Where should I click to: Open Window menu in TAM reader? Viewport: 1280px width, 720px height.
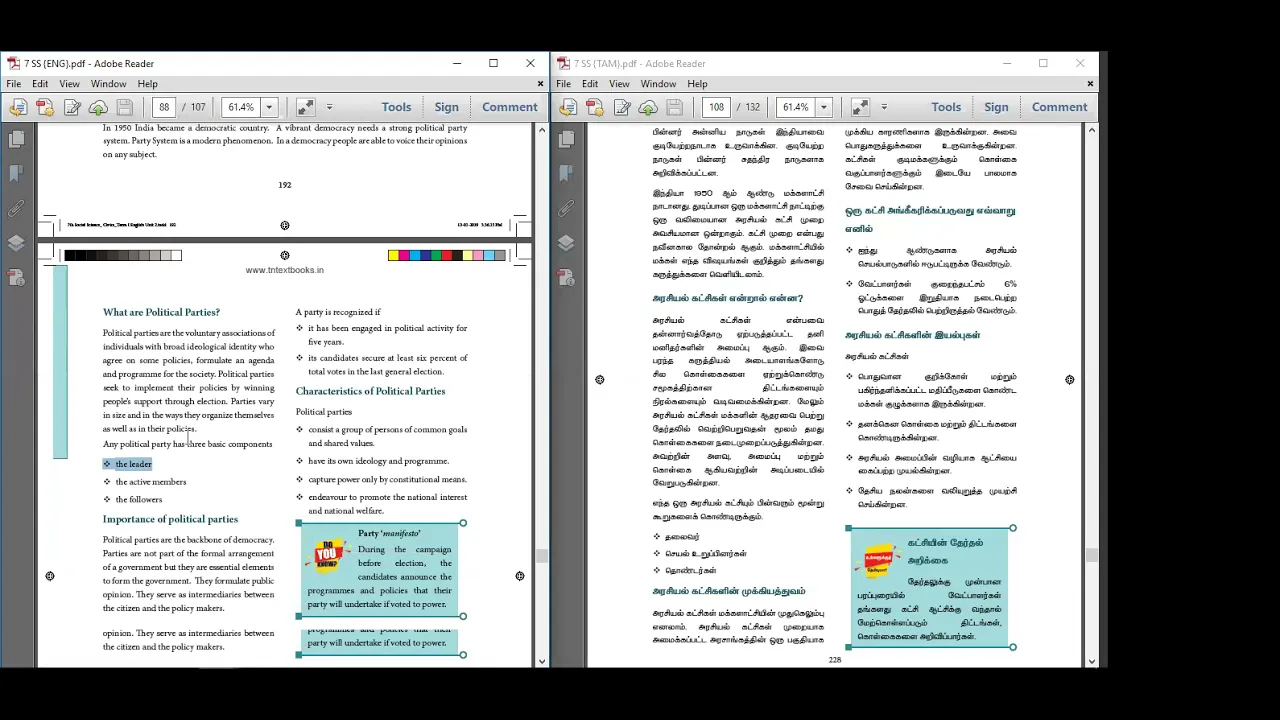click(x=658, y=84)
